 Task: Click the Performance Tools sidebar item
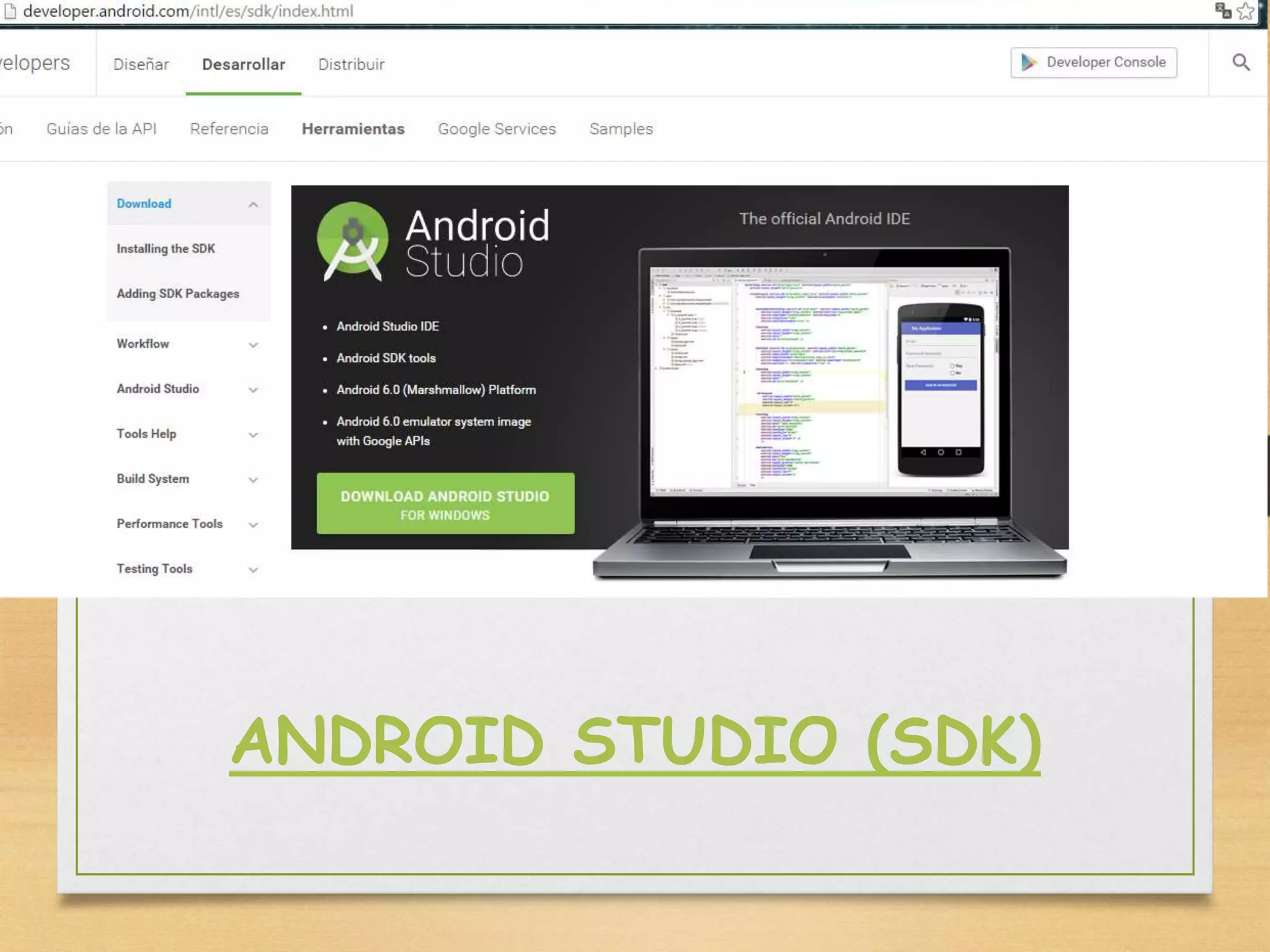click(169, 524)
